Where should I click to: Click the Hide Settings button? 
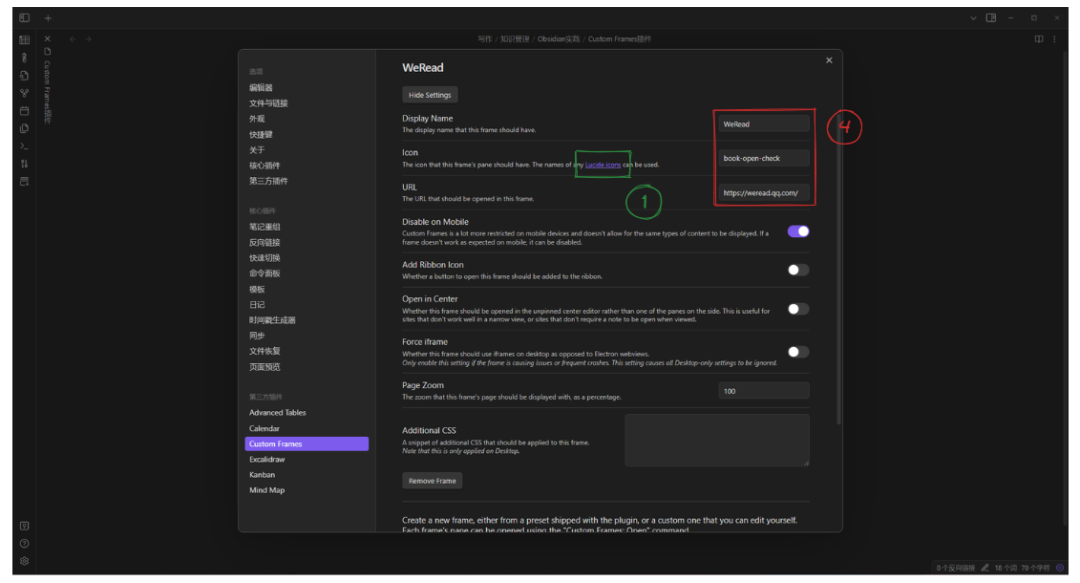[430, 95]
